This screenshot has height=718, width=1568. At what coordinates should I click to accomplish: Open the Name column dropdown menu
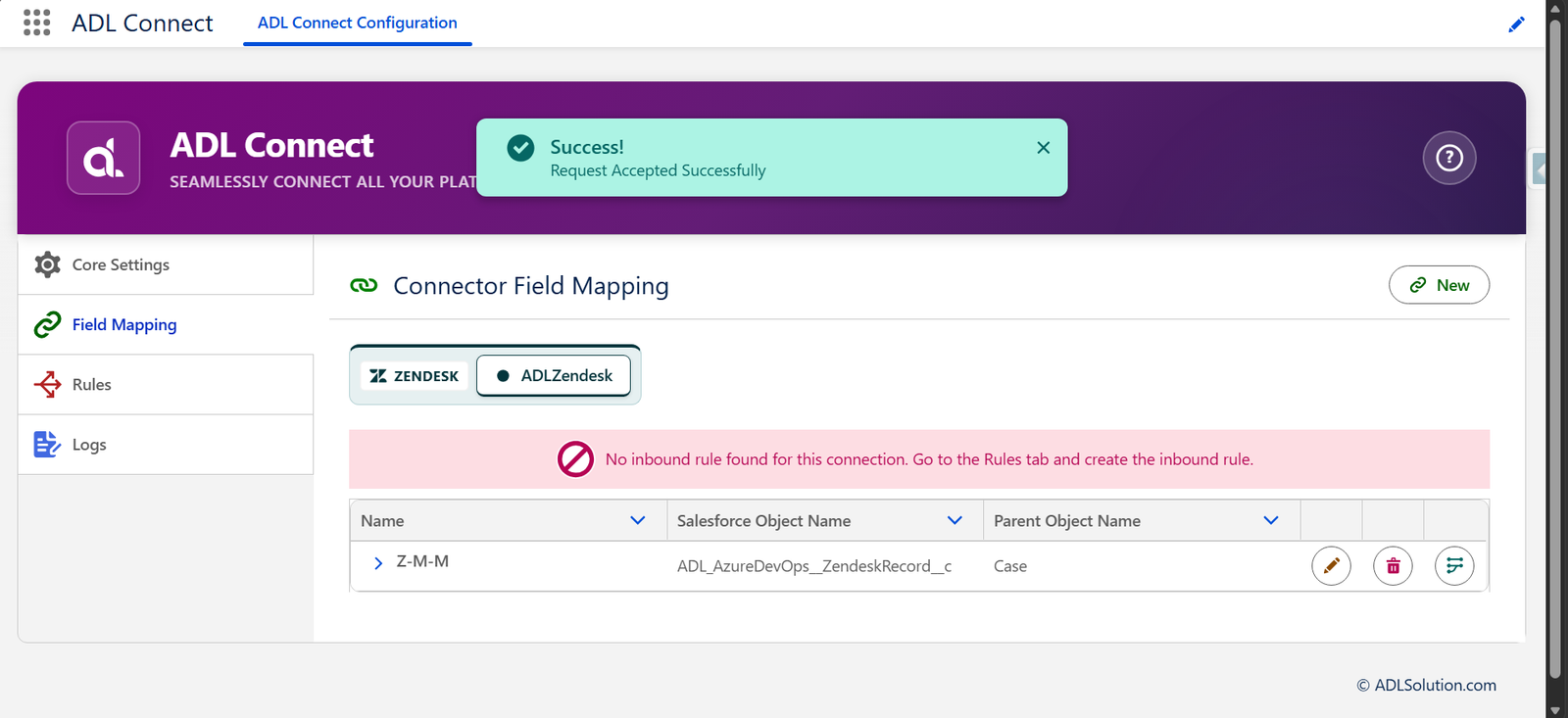[638, 520]
